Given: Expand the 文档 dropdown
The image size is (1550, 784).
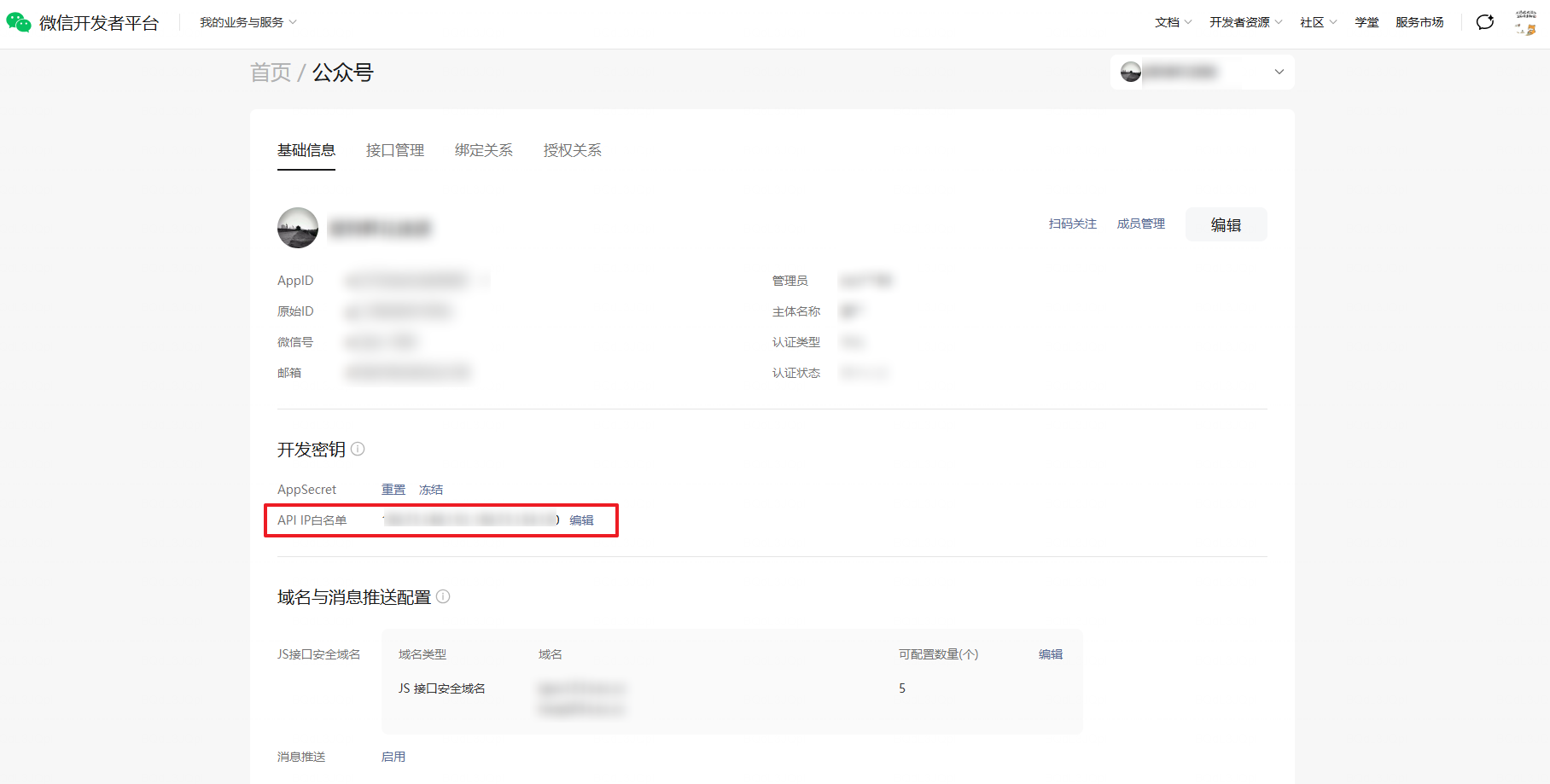Looking at the screenshot, I should pyautogui.click(x=1174, y=22).
